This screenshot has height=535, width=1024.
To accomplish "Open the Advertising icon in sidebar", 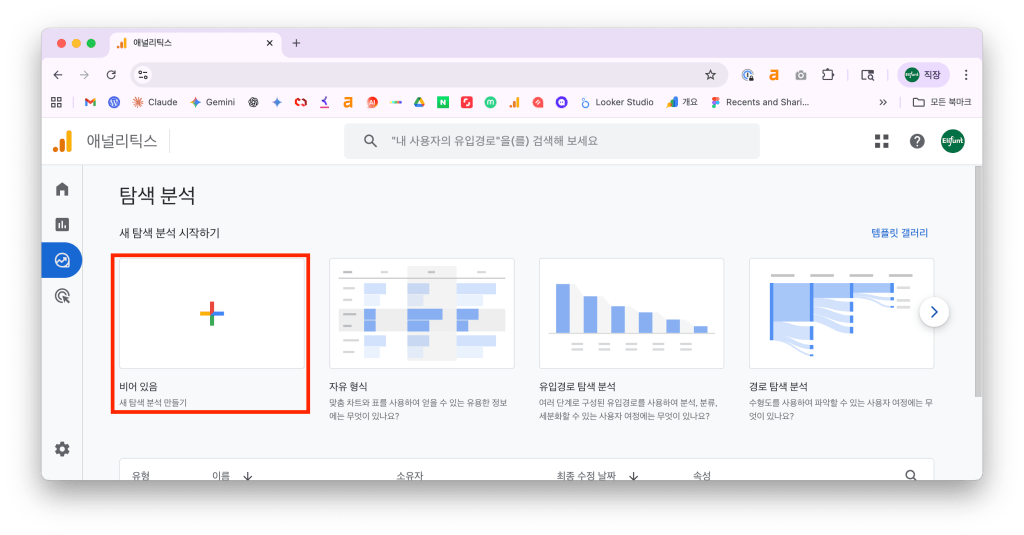I will pyautogui.click(x=62, y=295).
